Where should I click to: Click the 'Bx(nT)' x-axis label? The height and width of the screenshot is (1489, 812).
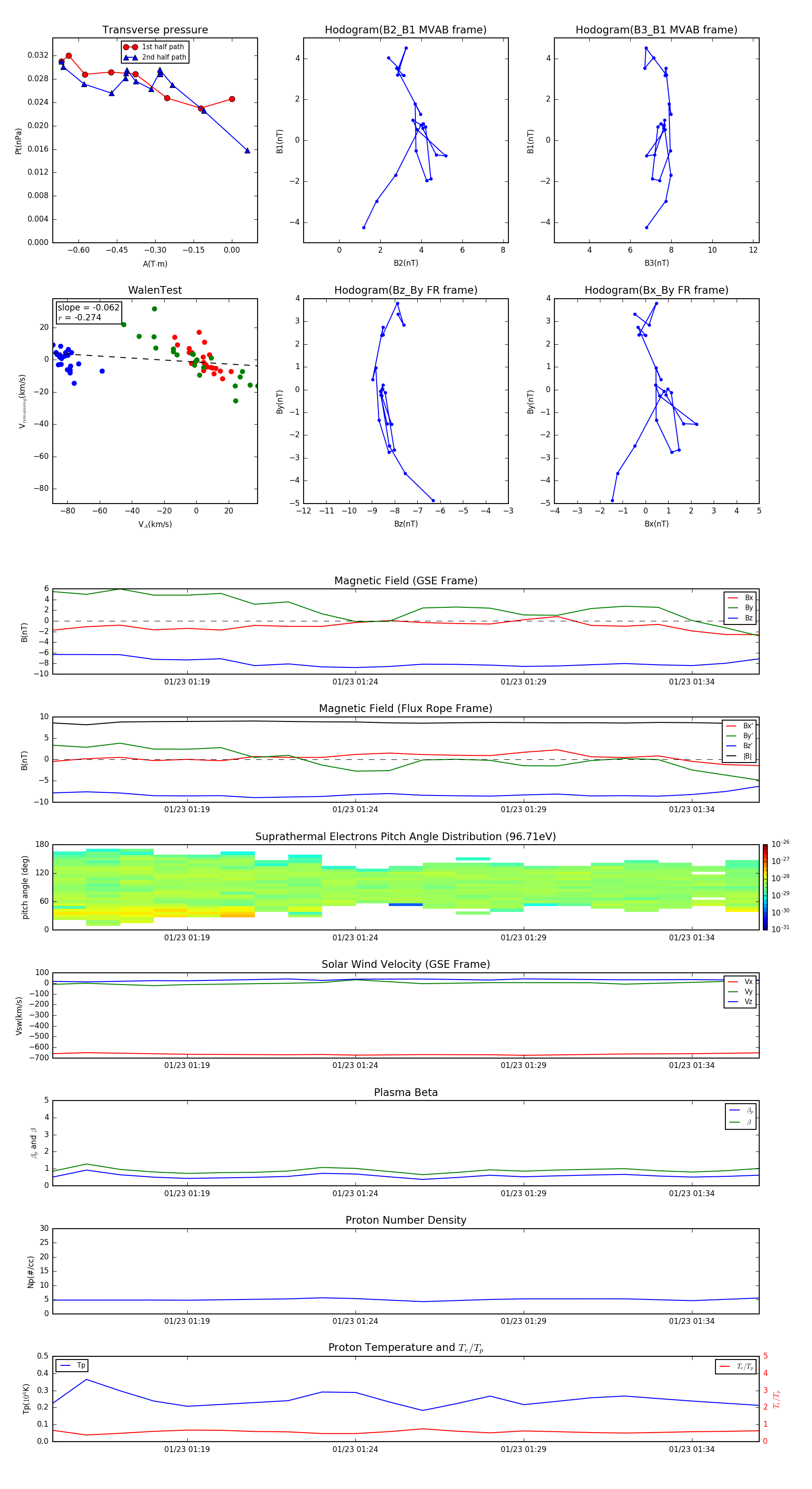(x=656, y=524)
